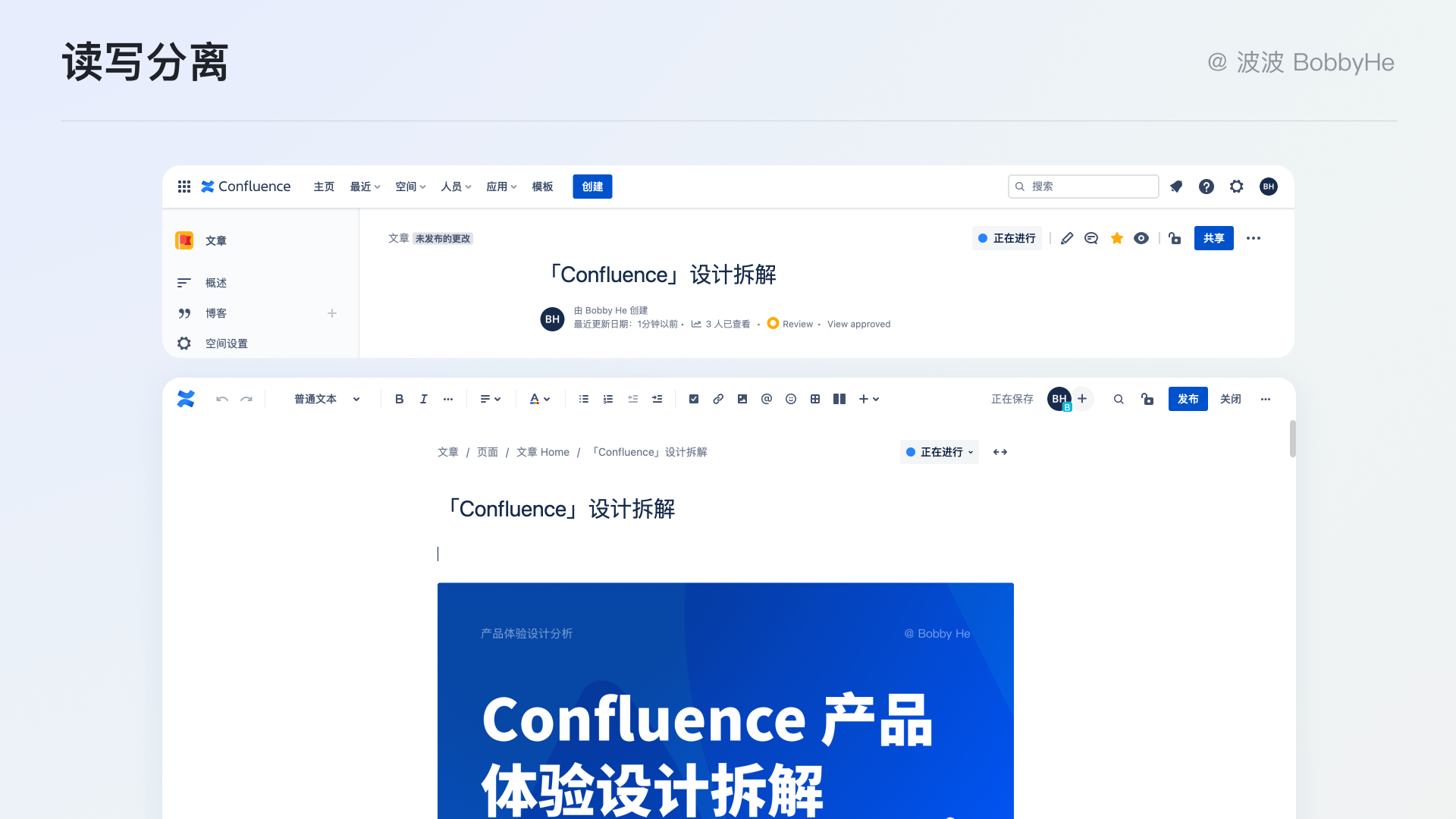Click the blue 发布 publish button
Viewport: 1456px width, 819px height.
coord(1188,399)
